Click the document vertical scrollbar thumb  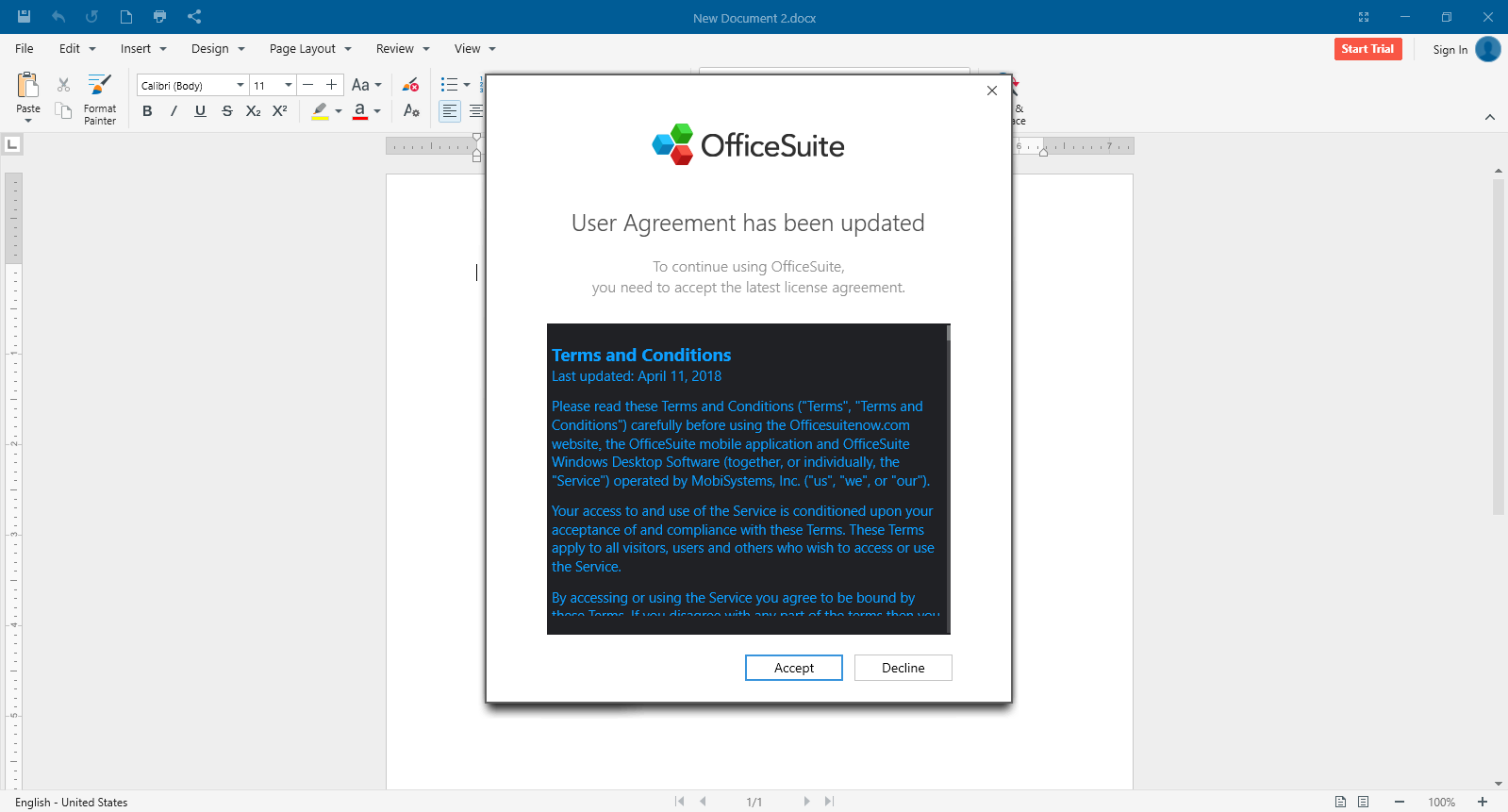pyautogui.click(x=1499, y=346)
